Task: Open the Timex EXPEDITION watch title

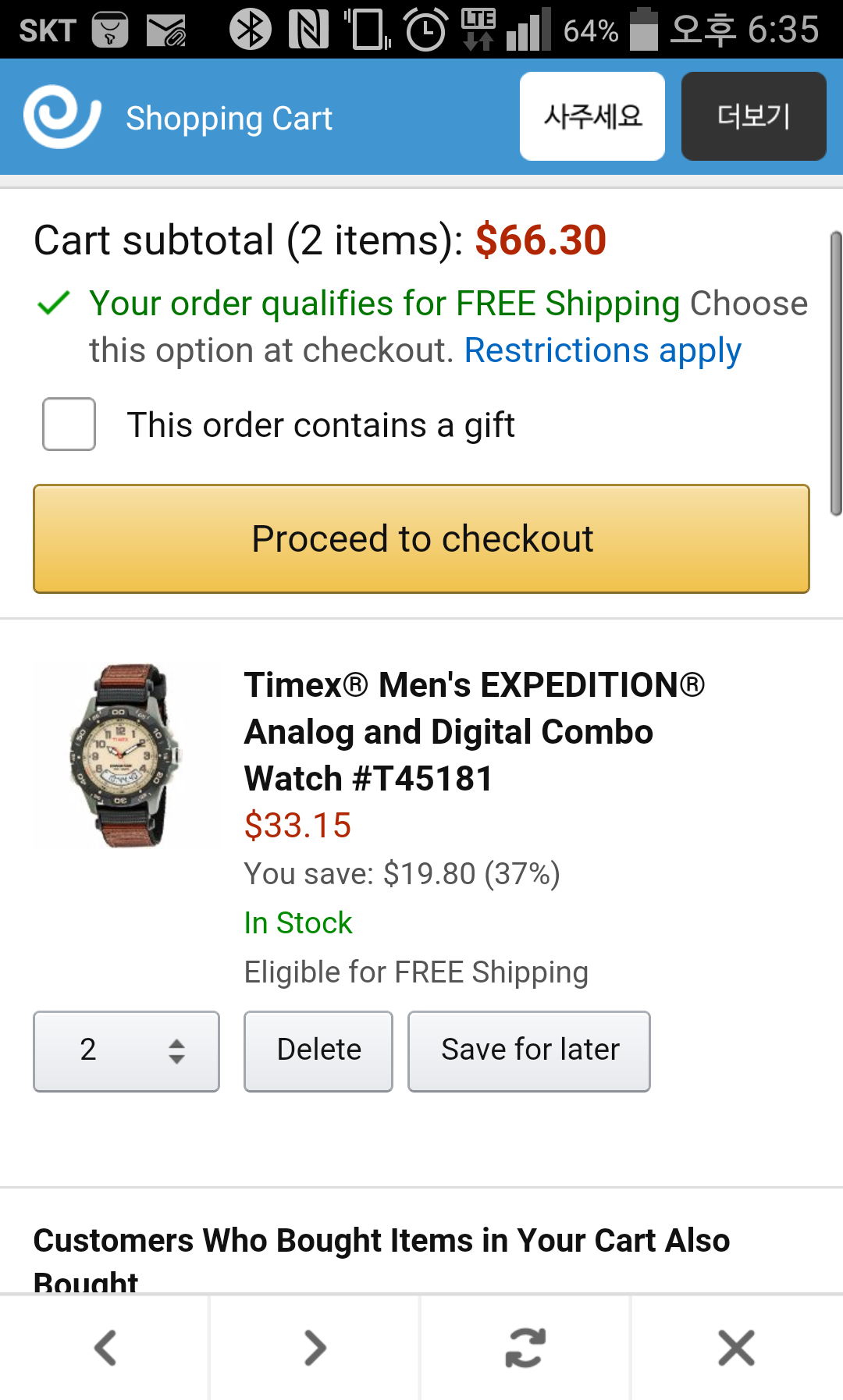Action: pyautogui.click(x=474, y=731)
